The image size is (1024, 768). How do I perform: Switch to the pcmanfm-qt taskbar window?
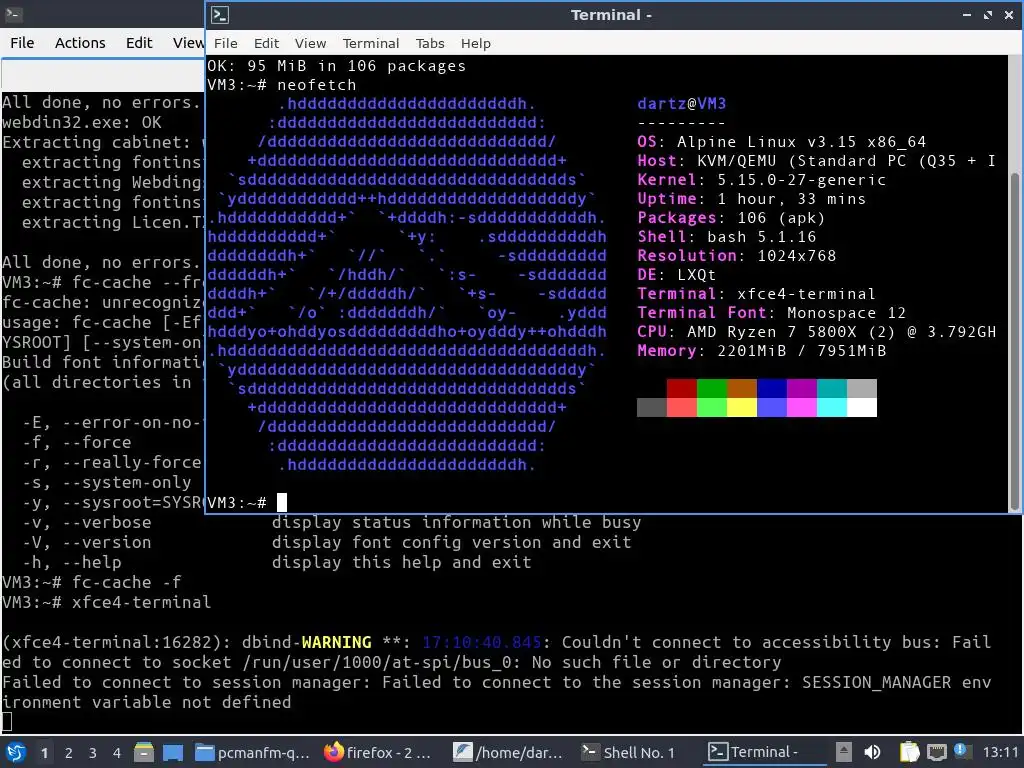point(252,752)
